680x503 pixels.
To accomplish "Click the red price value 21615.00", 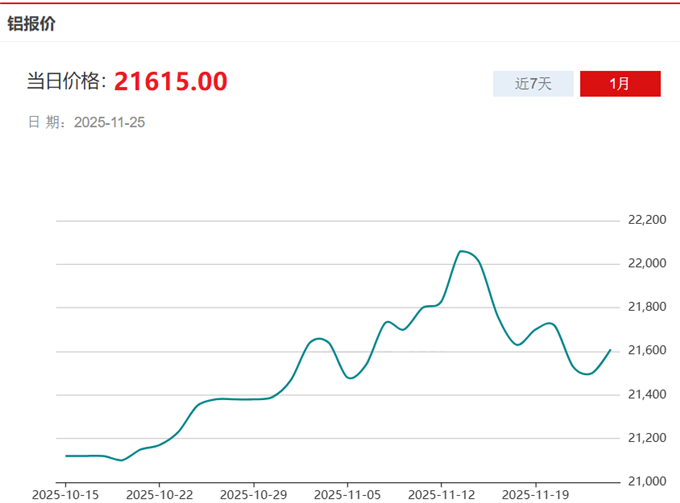I will coord(170,82).
